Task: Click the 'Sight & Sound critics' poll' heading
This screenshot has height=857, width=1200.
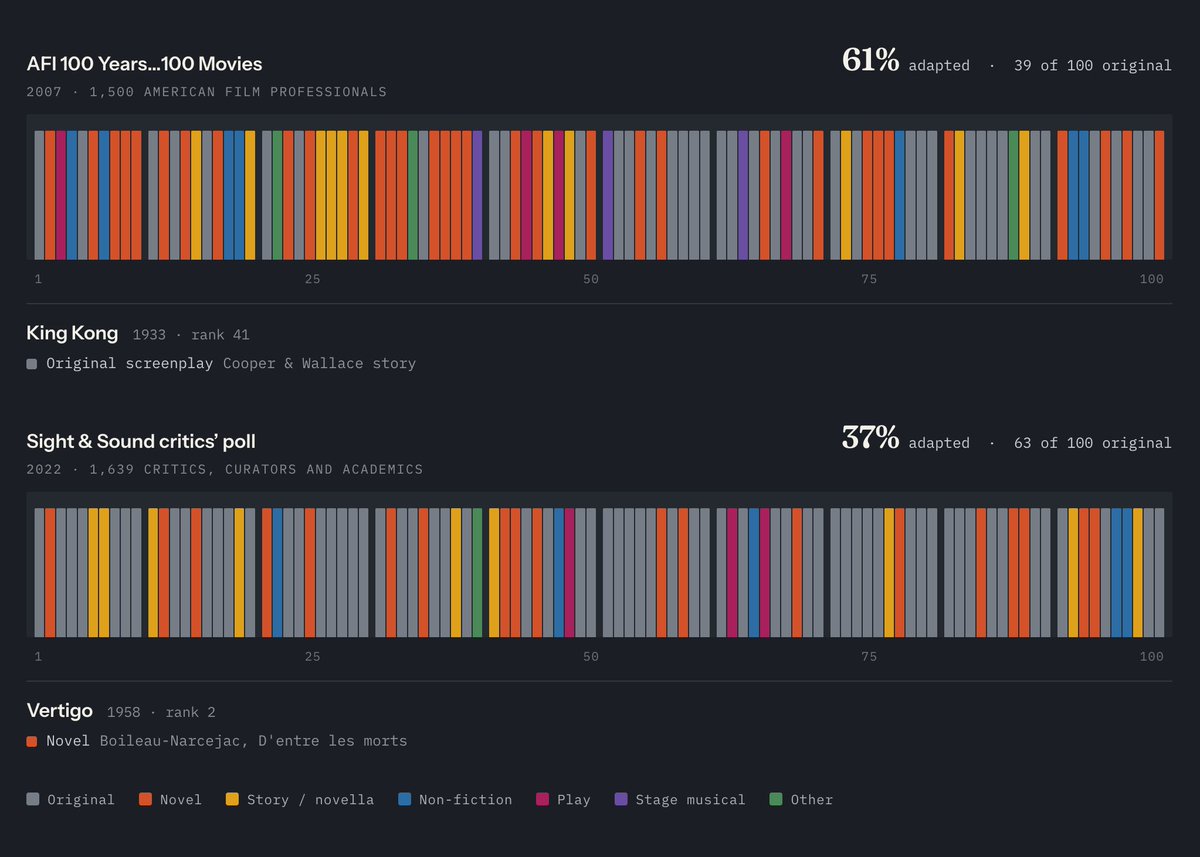Action: (x=141, y=441)
